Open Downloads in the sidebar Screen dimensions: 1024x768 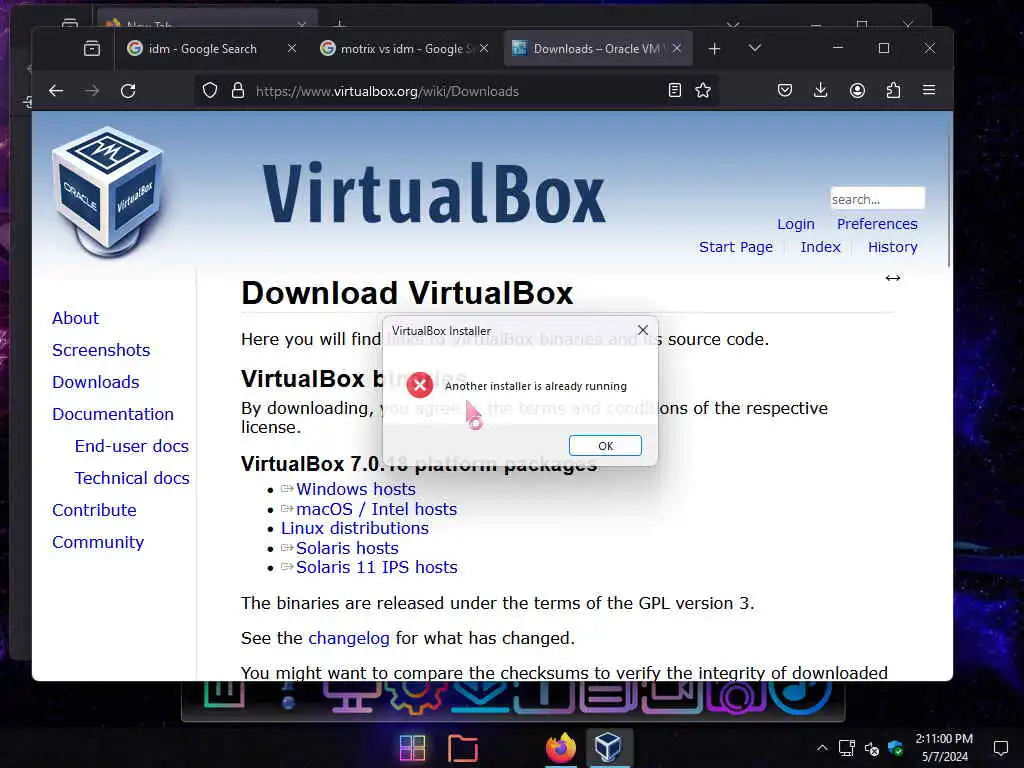point(96,382)
